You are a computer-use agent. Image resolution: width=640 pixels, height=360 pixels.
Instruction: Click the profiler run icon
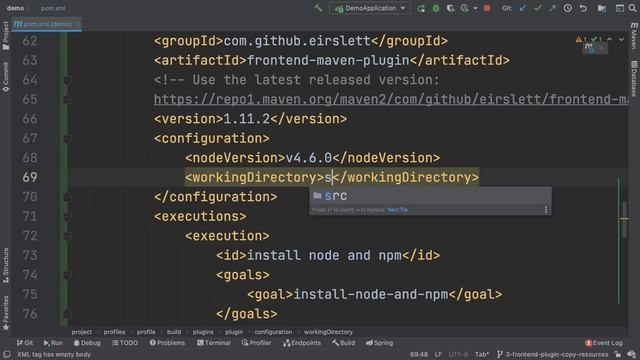[x=464, y=8]
